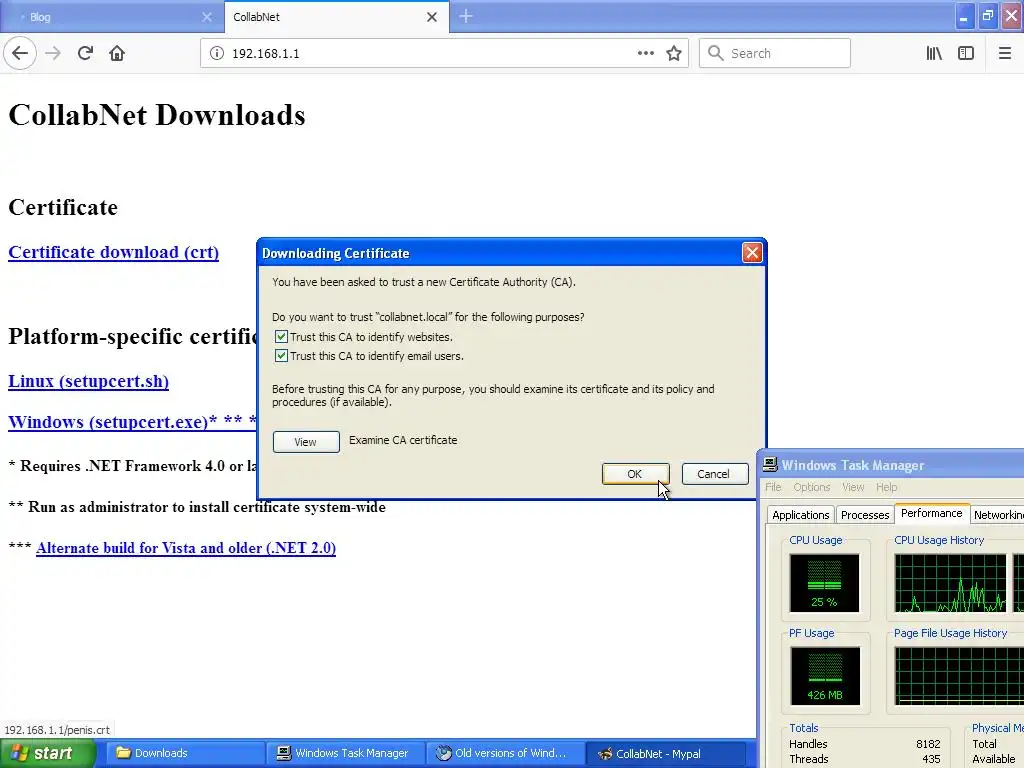Click the CPU Usage History graph
The height and width of the screenshot is (768, 1024).
click(x=950, y=583)
